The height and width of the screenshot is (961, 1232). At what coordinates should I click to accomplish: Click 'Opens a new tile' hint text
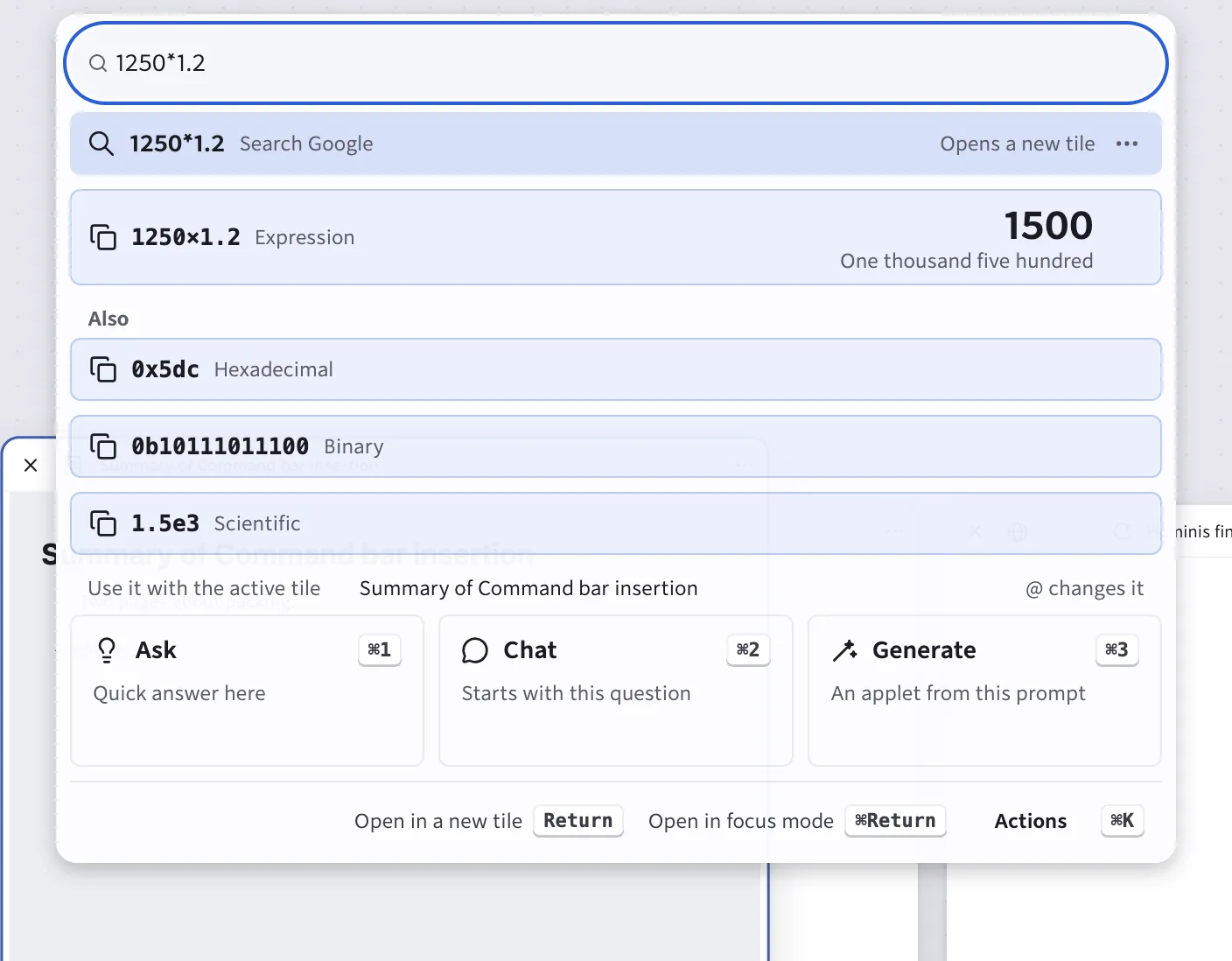[x=1018, y=144]
